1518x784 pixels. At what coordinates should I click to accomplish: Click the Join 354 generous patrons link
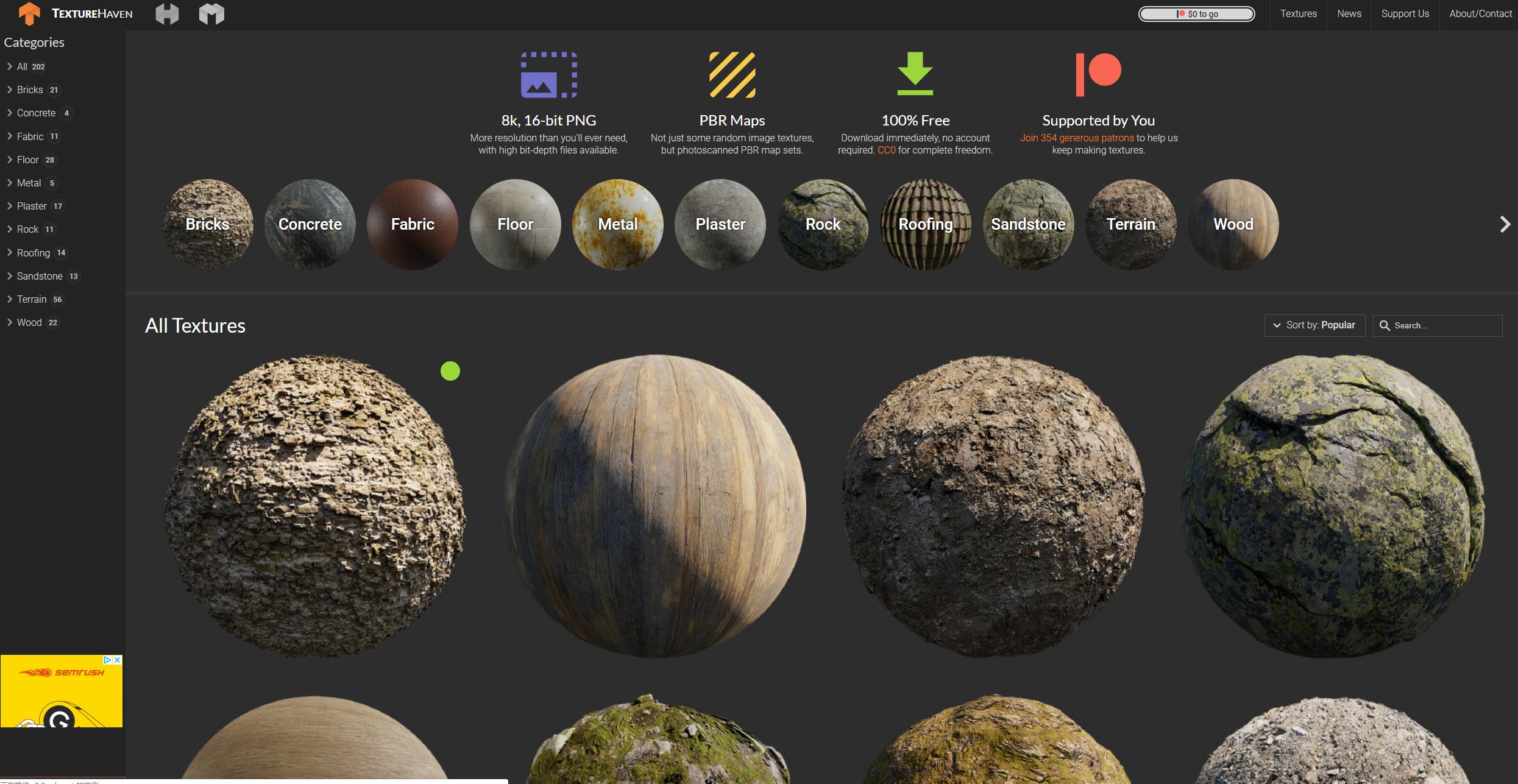coord(1077,138)
